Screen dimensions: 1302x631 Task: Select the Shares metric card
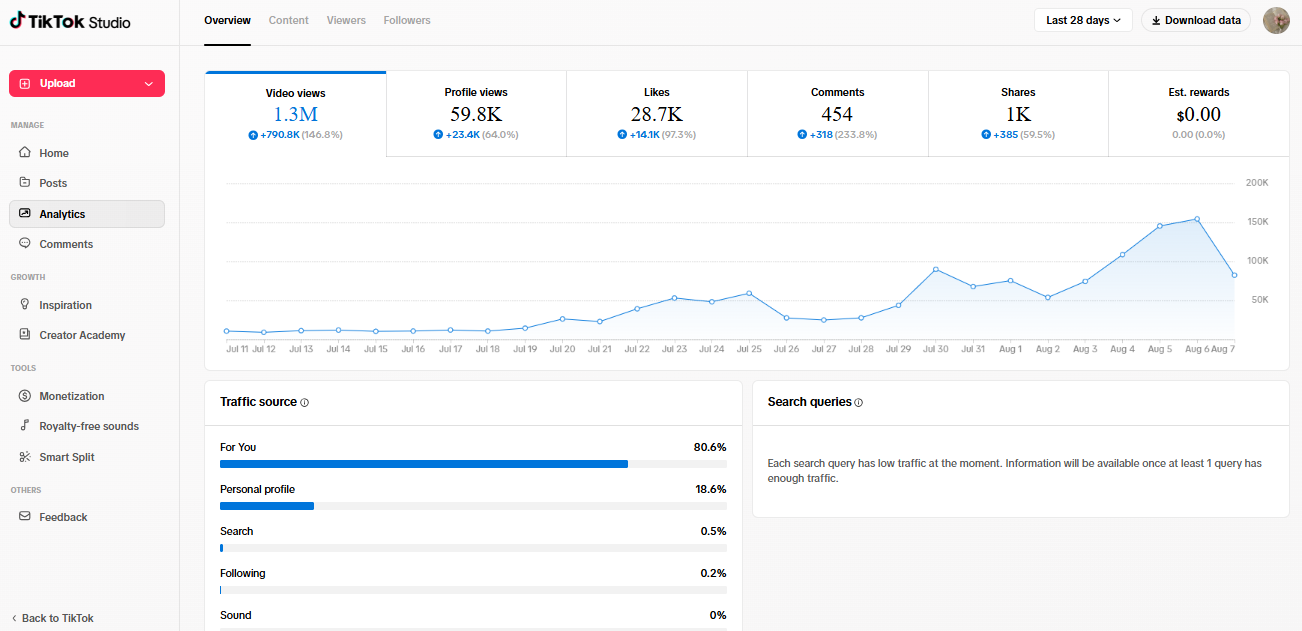click(1018, 114)
